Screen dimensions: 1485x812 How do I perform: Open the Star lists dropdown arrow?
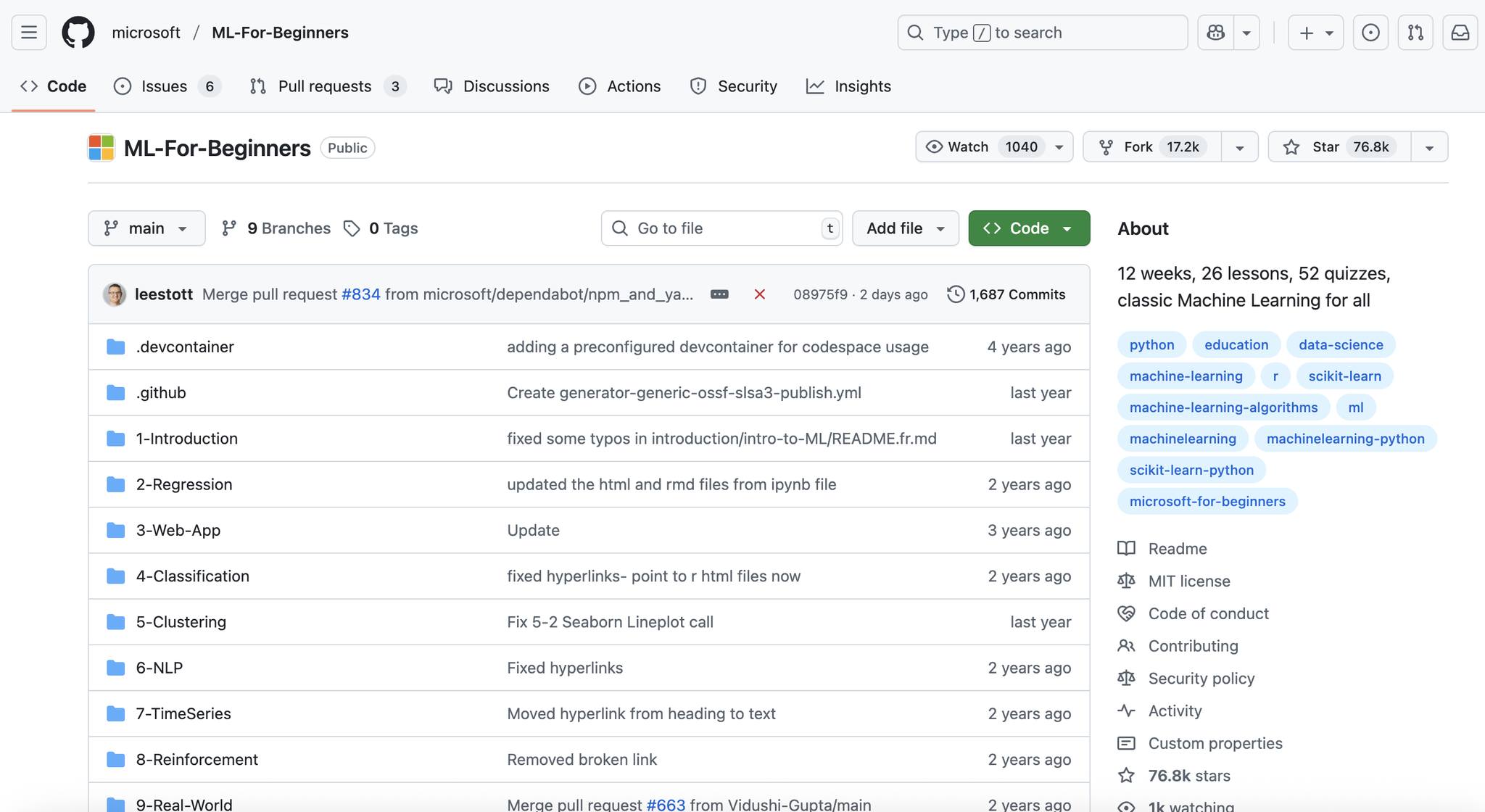click(1429, 147)
